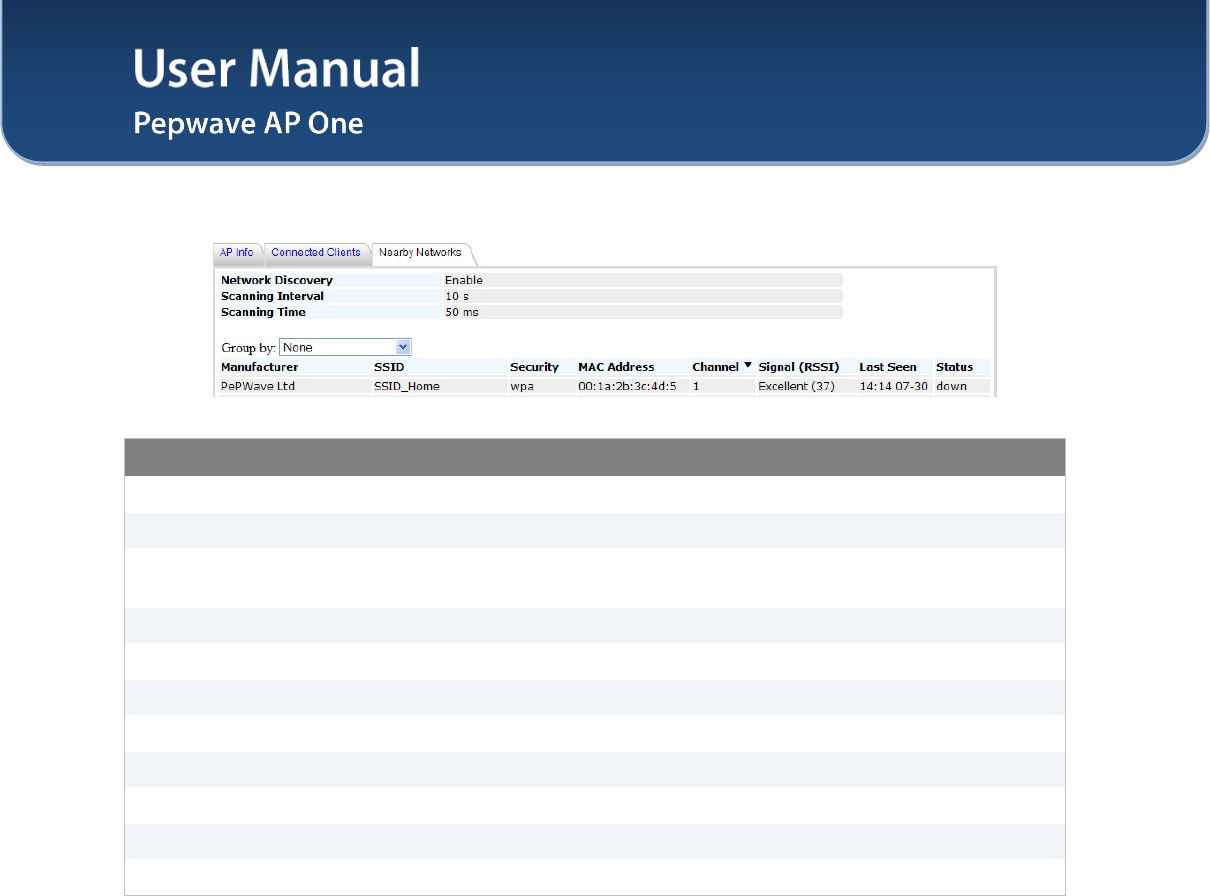The height and width of the screenshot is (896, 1210).
Task: Click the Pepwave AP One subtitle
Action: click(248, 124)
